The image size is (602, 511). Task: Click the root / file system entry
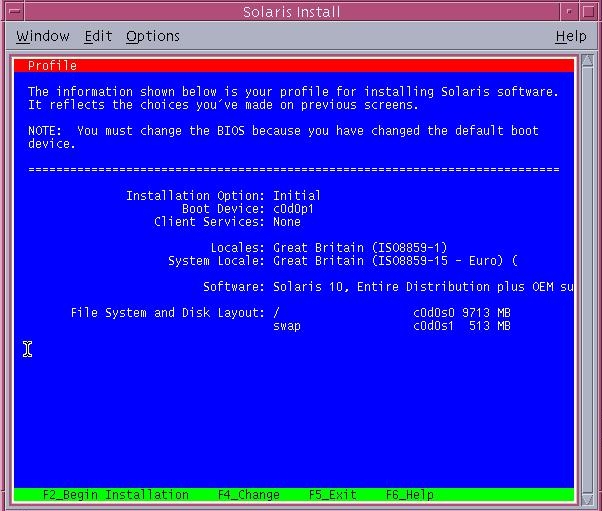coord(276,313)
